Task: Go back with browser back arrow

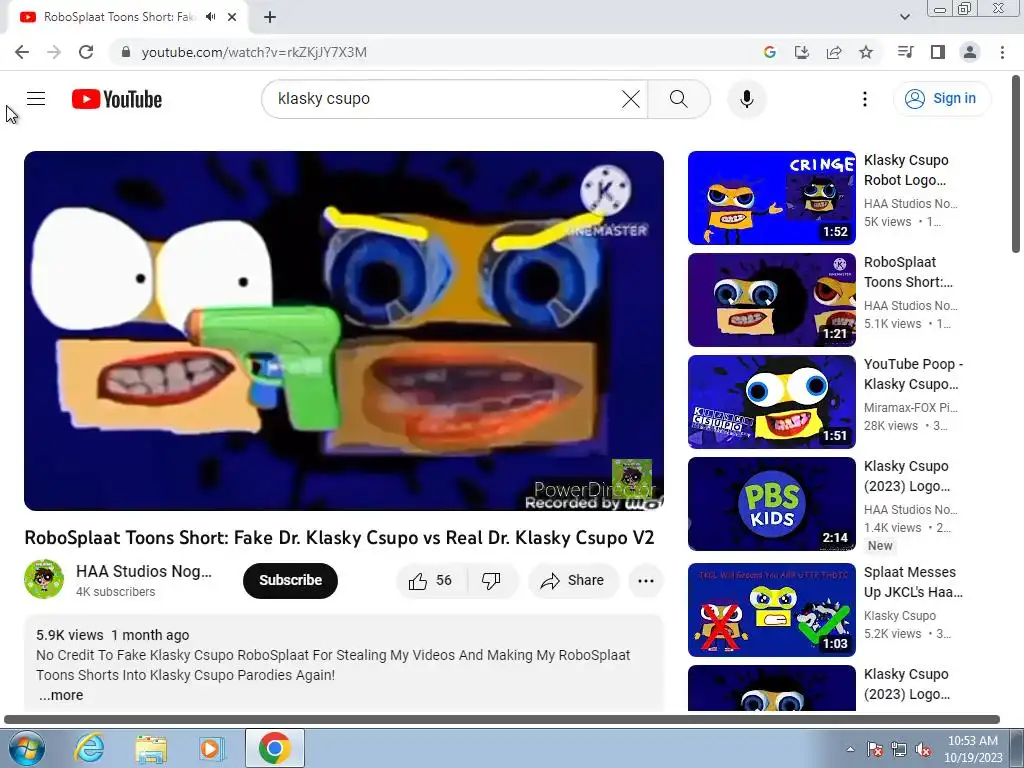Action: coord(22,52)
